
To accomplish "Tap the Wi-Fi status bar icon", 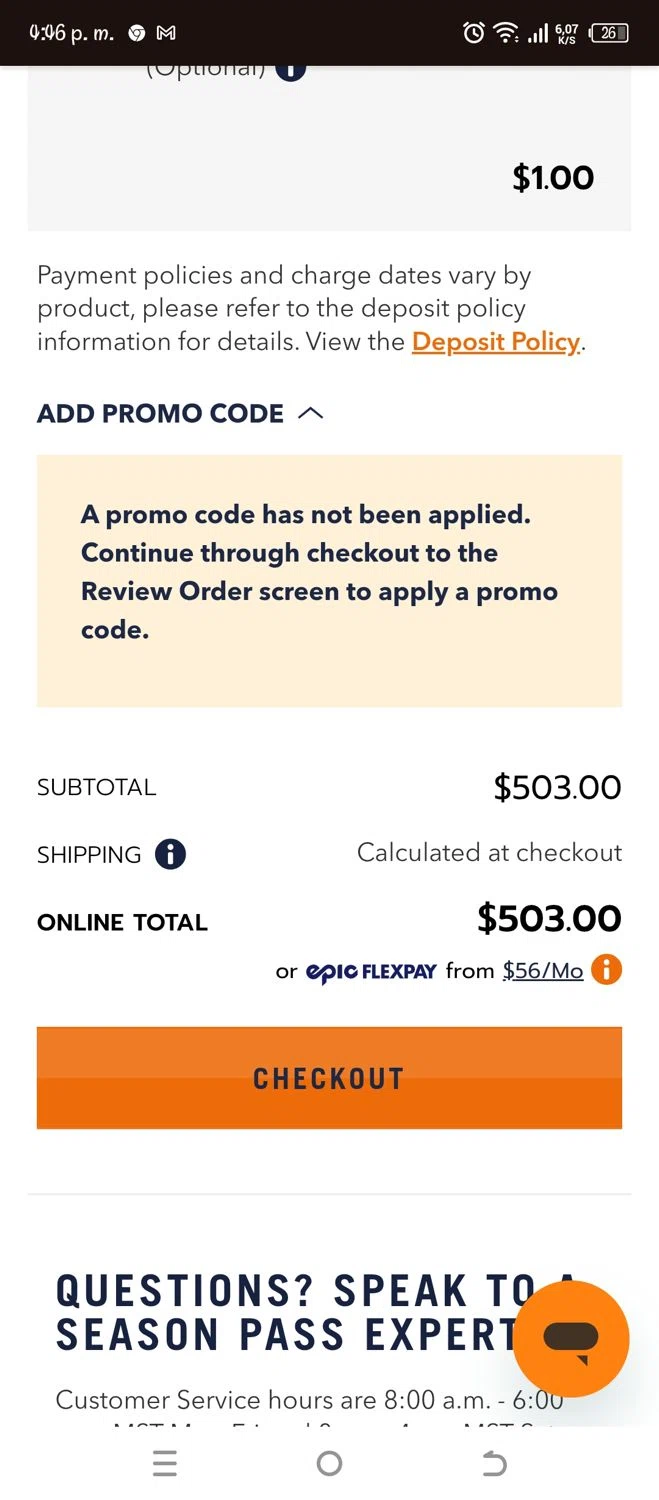I will (507, 33).
